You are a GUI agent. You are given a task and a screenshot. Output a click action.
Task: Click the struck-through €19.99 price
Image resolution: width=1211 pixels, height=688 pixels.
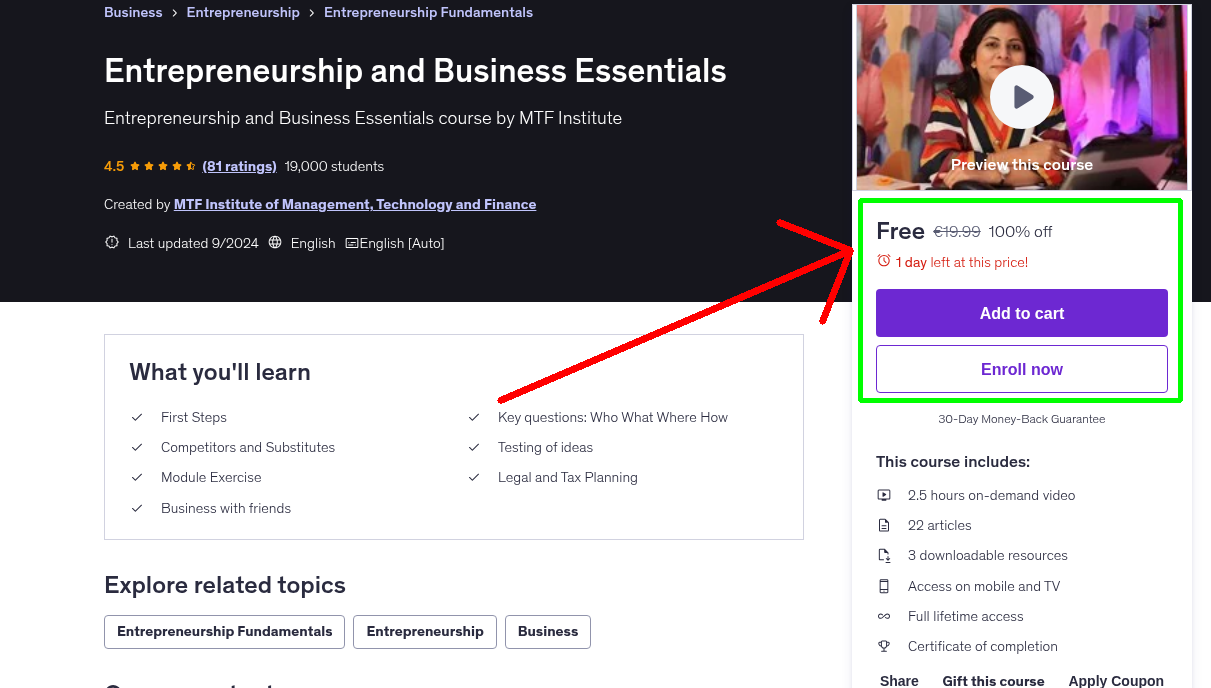tap(956, 232)
